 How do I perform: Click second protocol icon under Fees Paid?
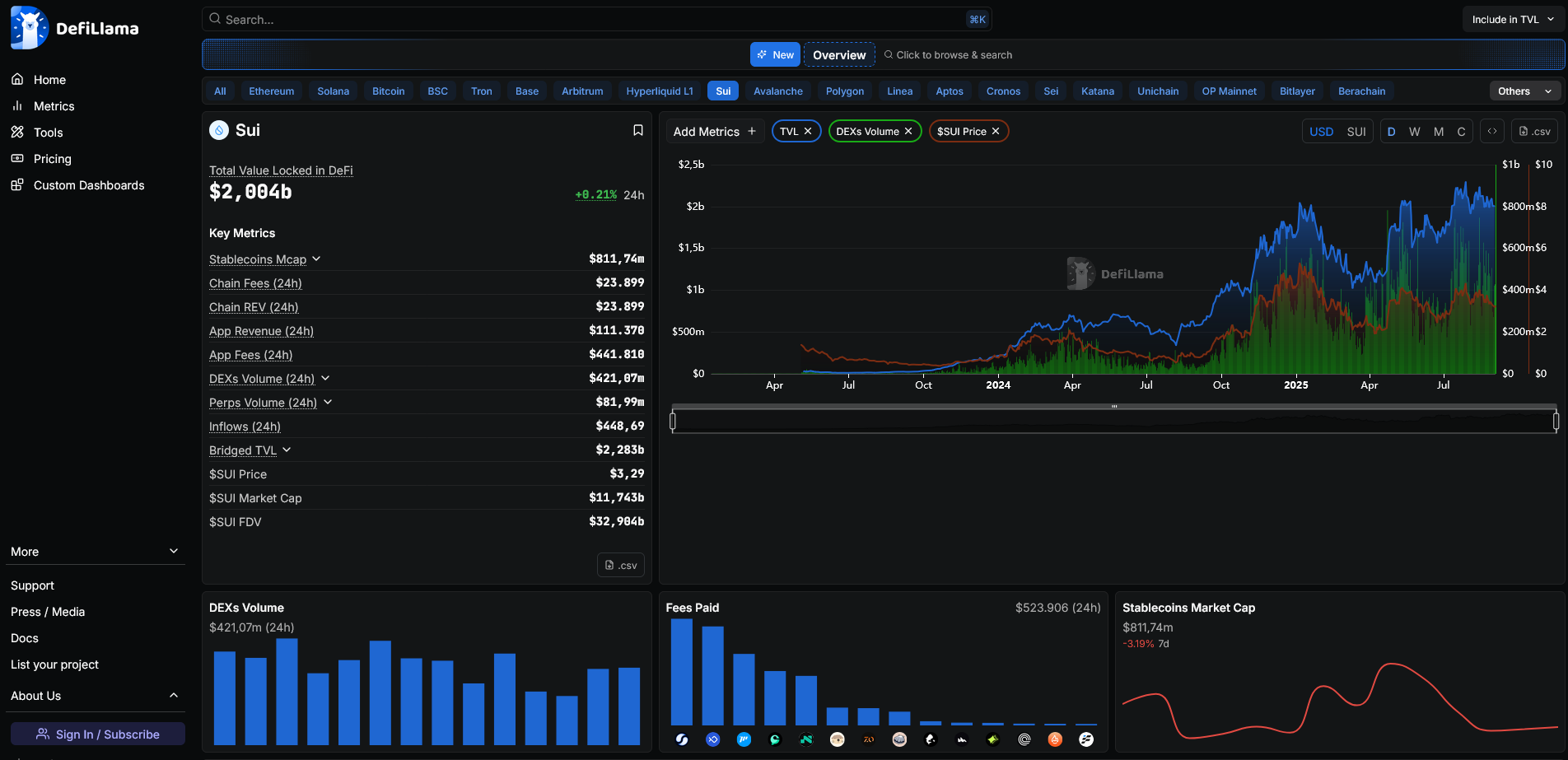[713, 739]
